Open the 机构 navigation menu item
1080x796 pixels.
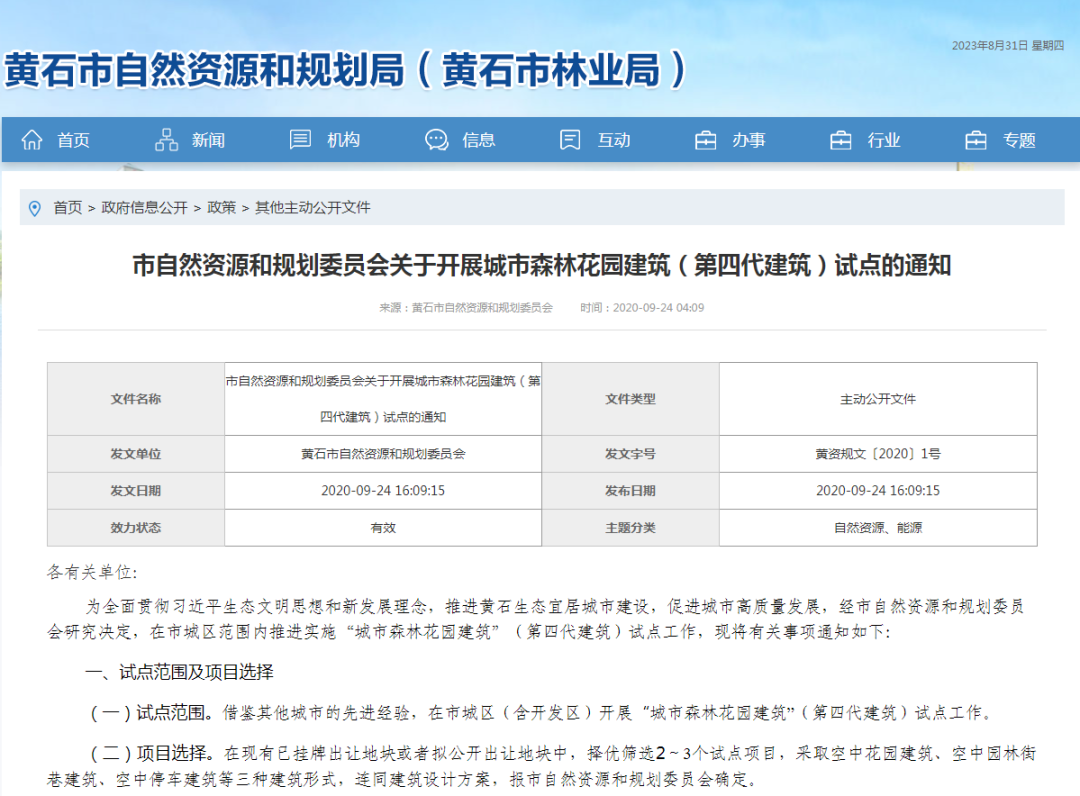343,140
